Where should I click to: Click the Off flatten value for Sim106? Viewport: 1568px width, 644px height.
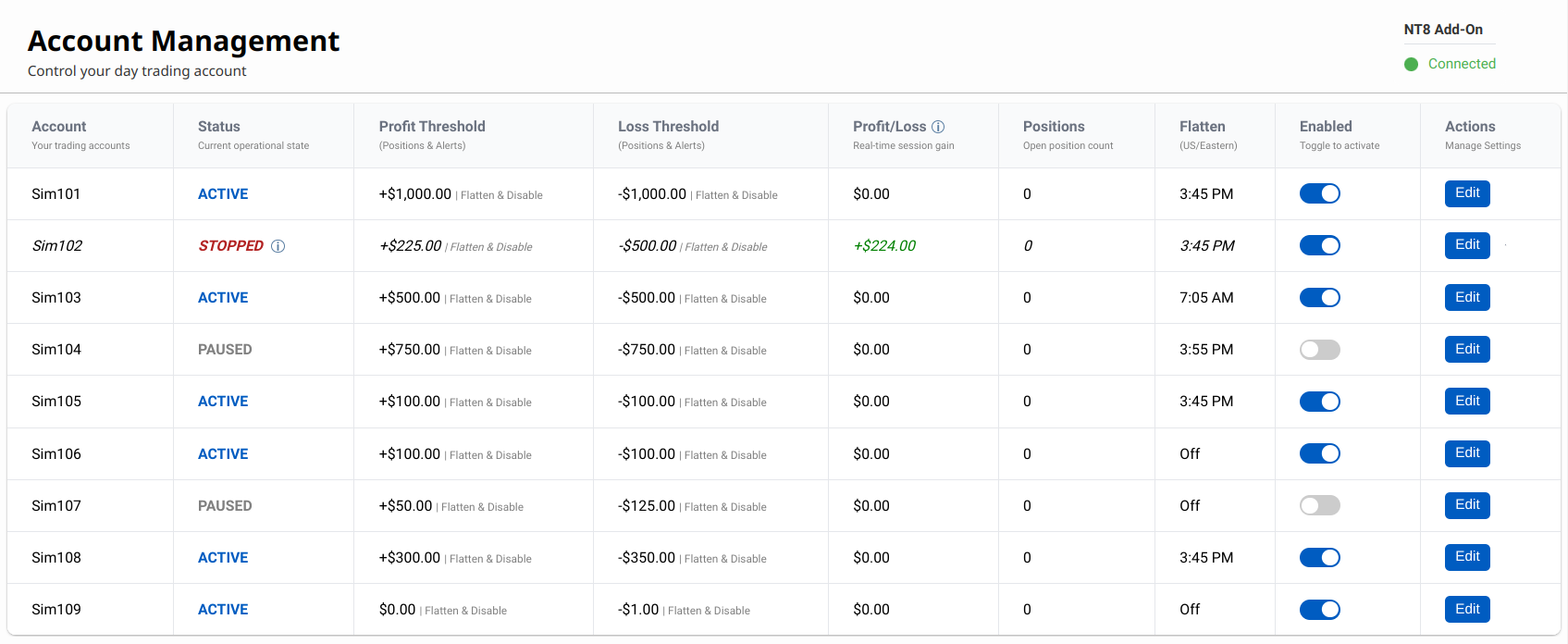pyautogui.click(x=1190, y=454)
